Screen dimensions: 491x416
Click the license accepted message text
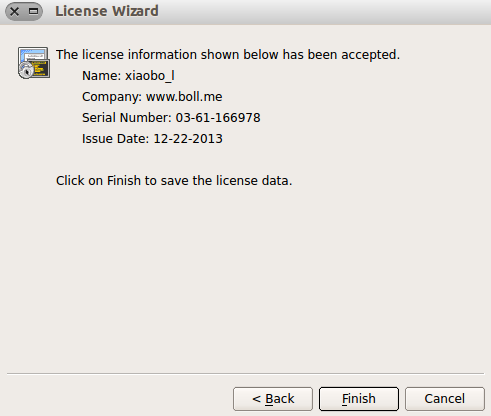[228, 55]
